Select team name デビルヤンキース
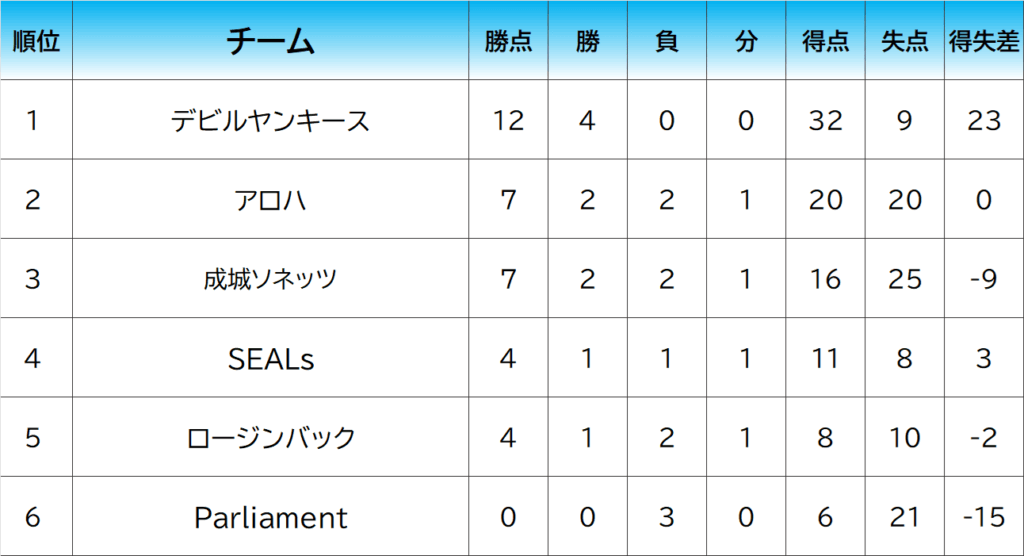This screenshot has height=556, width=1024. tap(271, 121)
